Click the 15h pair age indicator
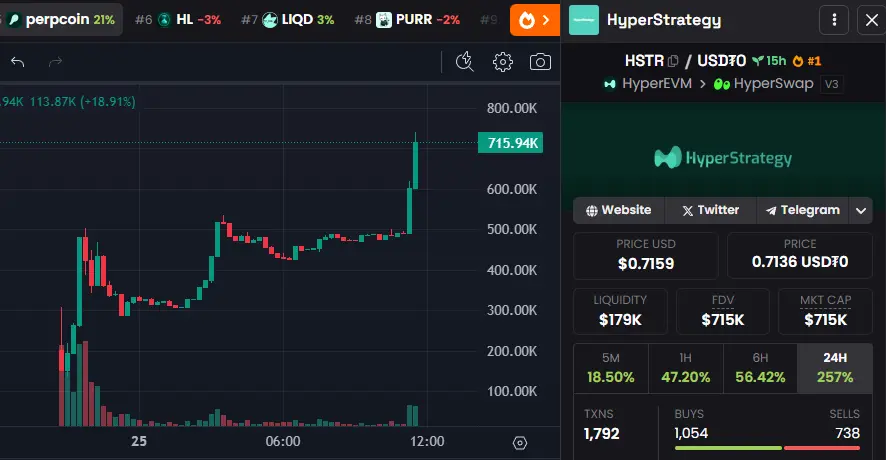The image size is (886, 460). tap(770, 61)
